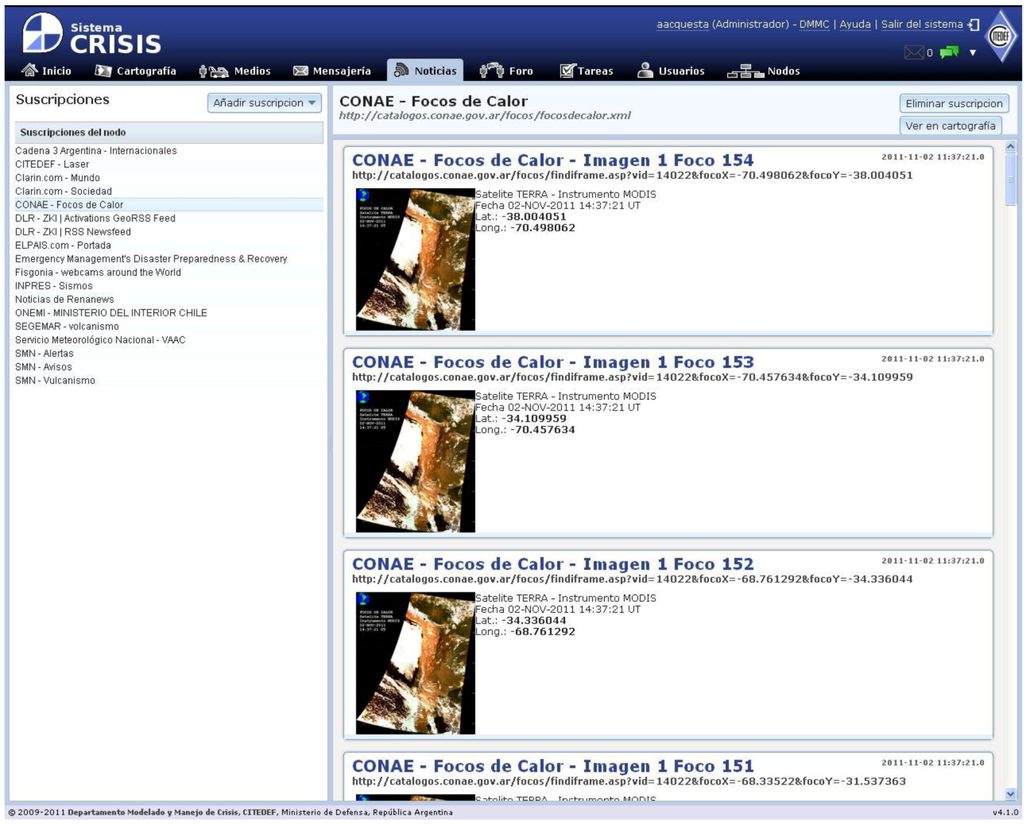Click the Suscripciones del nodo header
This screenshot has height=824, width=1024.
pos(169,133)
